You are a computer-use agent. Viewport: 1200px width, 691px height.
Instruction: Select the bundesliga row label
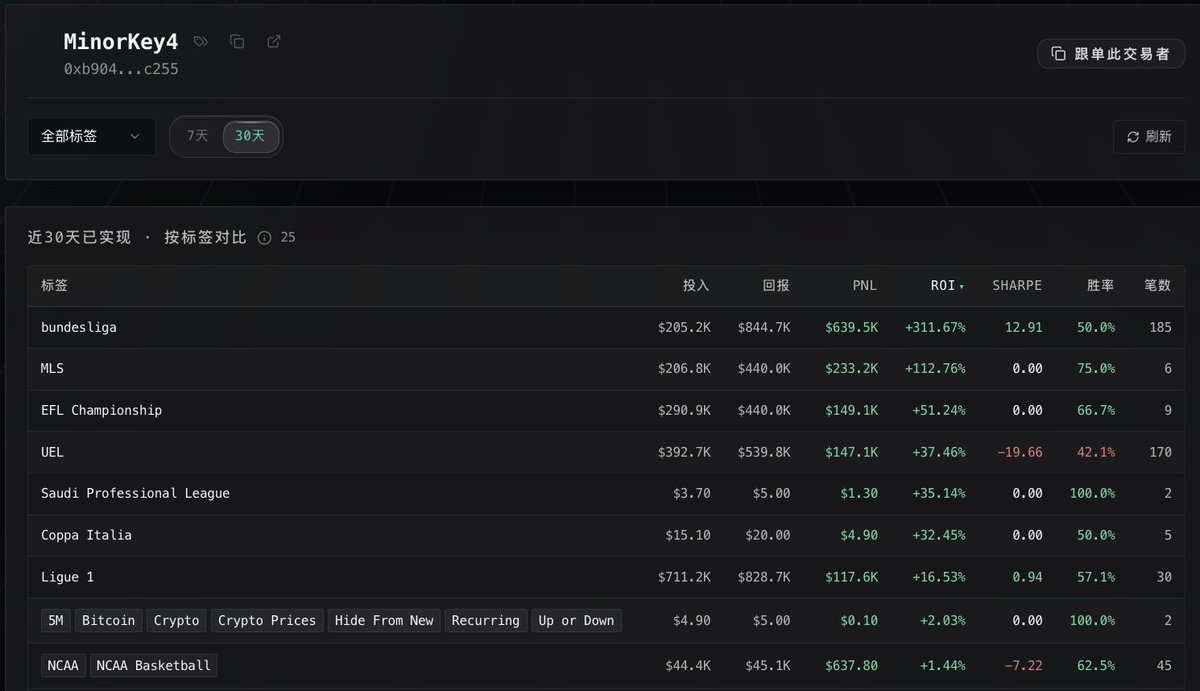(x=79, y=327)
